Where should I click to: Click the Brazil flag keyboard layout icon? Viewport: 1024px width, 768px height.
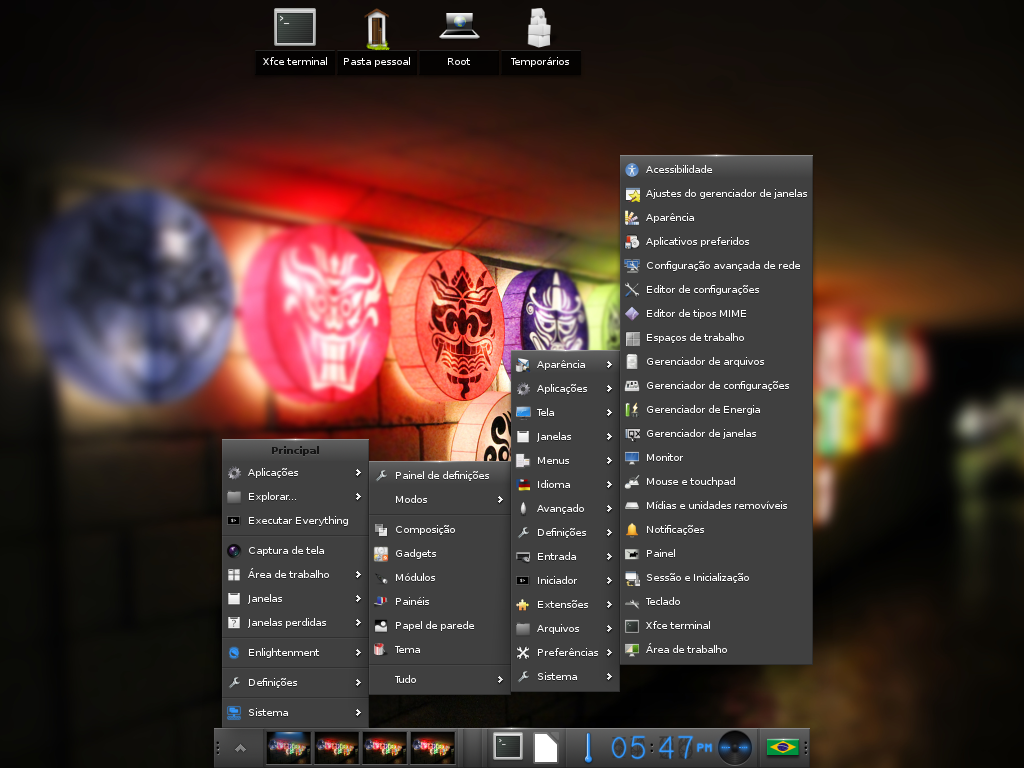click(x=782, y=746)
